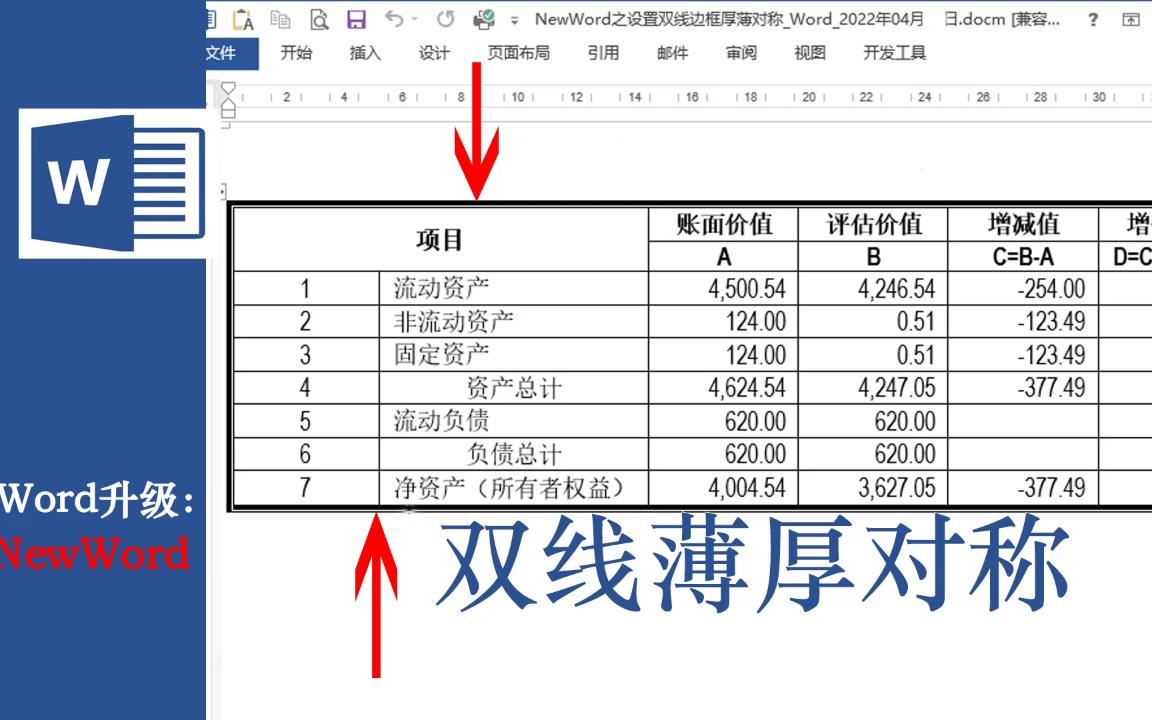This screenshot has width=1152, height=720.
Task: Click the Redo icon
Action: pyautogui.click(x=445, y=19)
